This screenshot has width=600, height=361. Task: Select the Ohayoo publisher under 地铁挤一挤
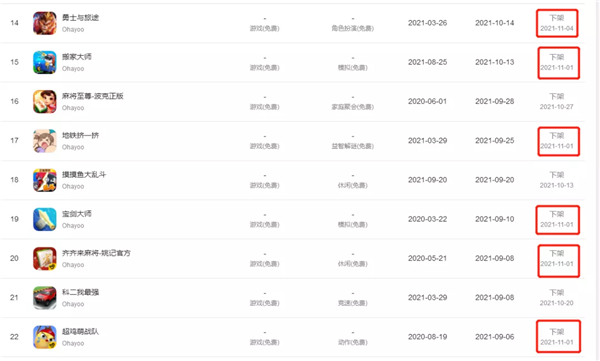(x=73, y=147)
